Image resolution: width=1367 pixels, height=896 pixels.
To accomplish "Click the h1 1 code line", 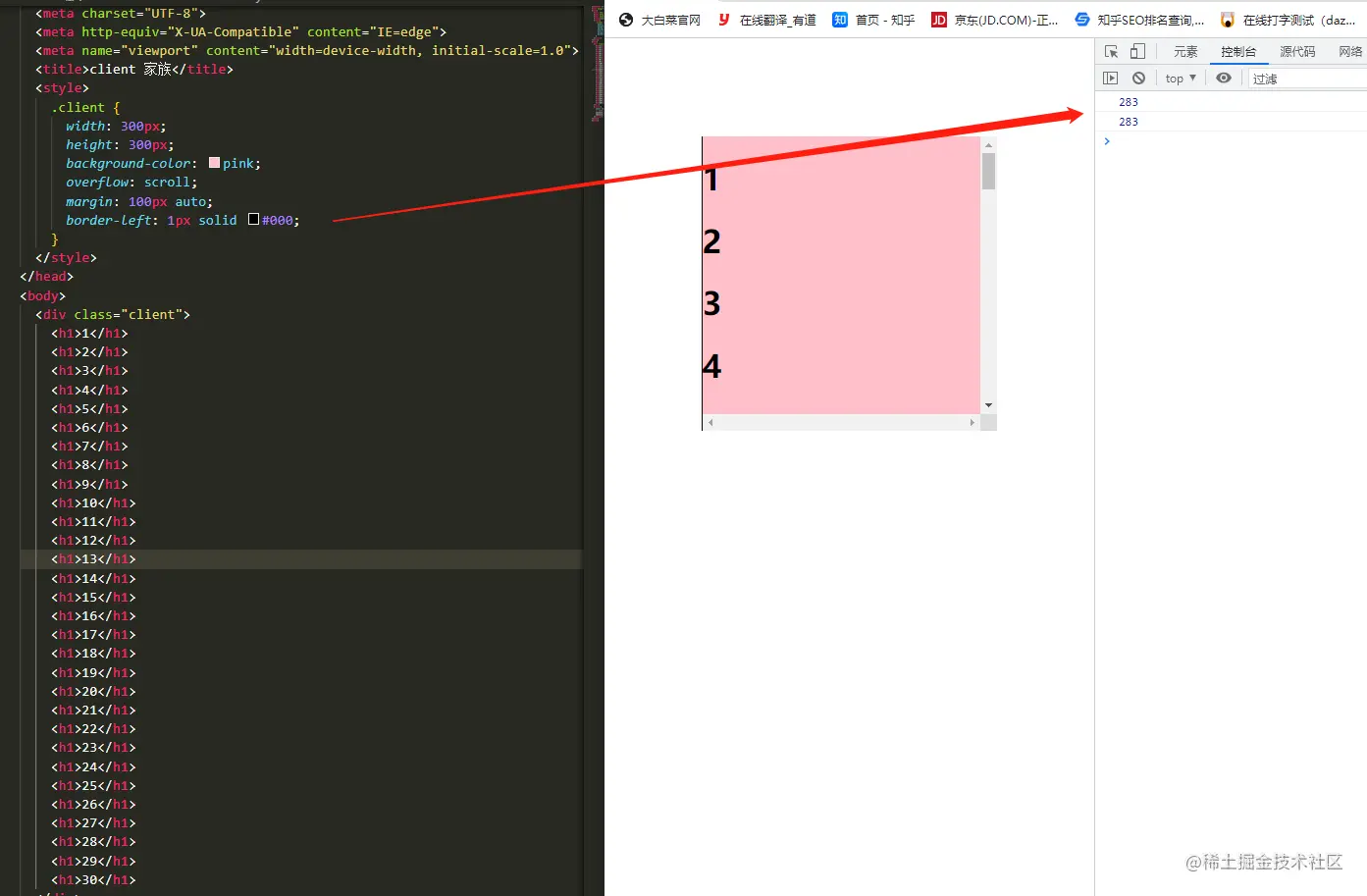I will [x=89, y=334].
